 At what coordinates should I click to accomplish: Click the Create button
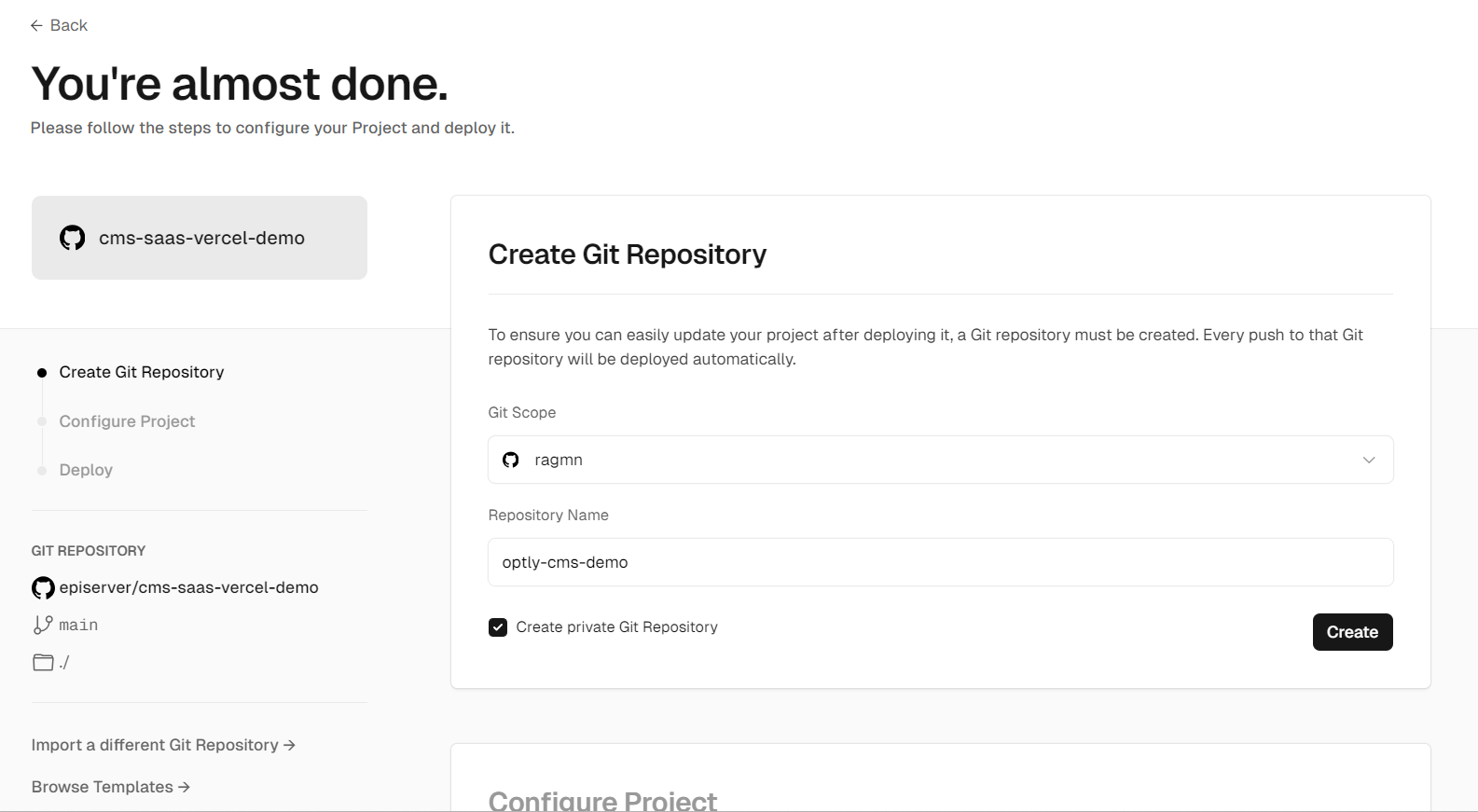tap(1352, 632)
